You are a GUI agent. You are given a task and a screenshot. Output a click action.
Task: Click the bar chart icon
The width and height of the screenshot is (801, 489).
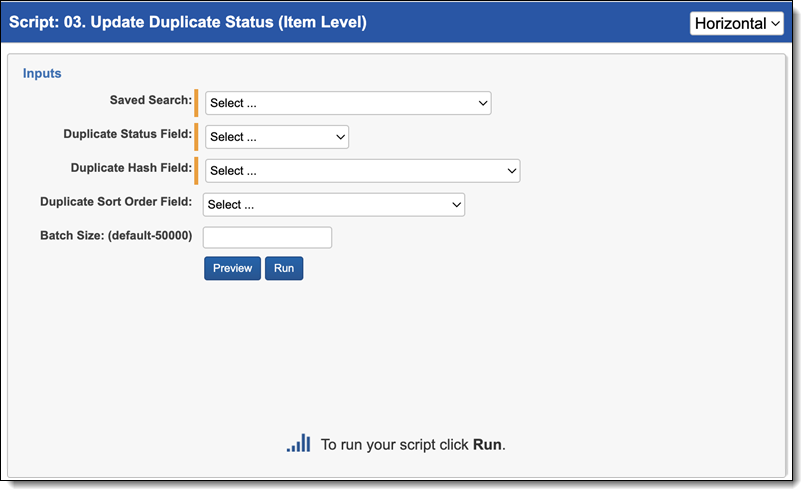click(x=298, y=443)
